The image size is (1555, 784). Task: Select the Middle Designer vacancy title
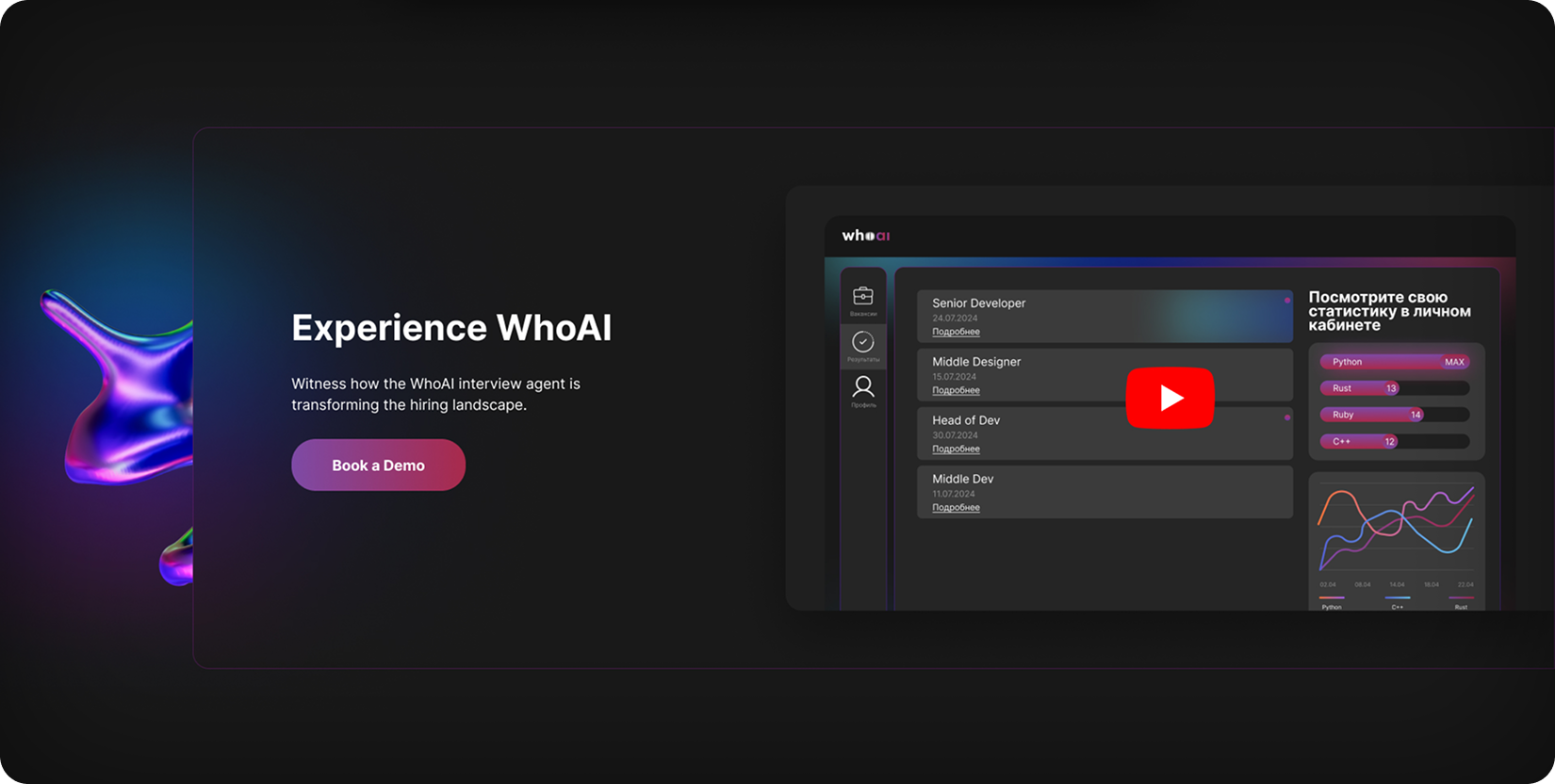pos(976,362)
